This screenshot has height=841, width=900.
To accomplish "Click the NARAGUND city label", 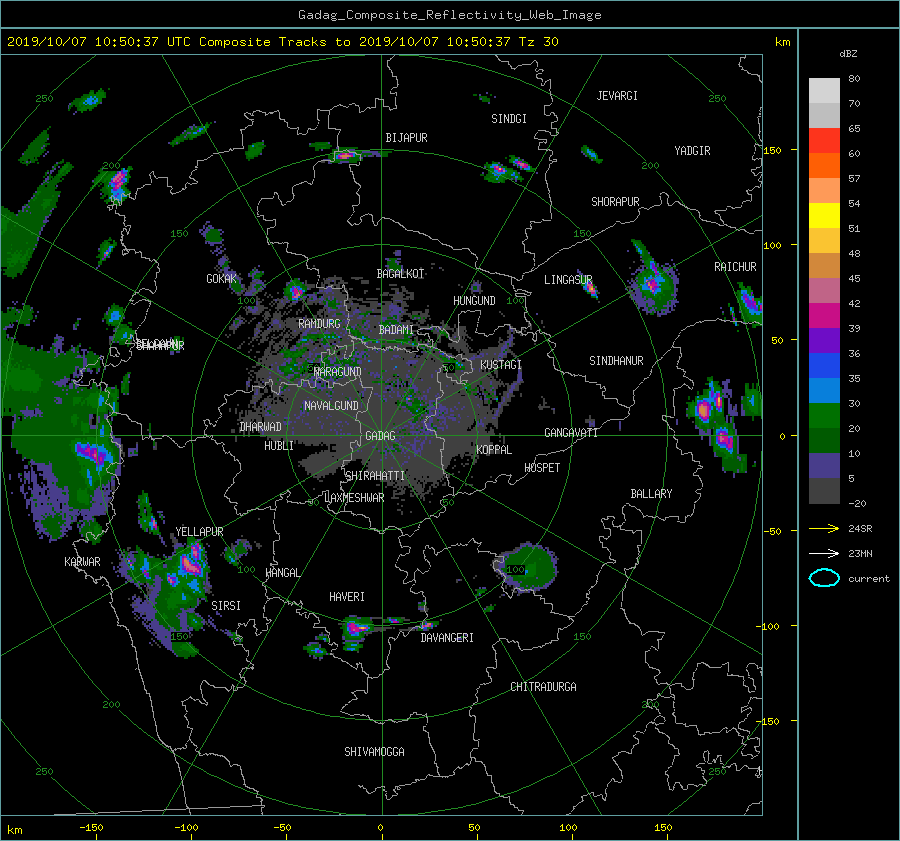I will pos(338,372).
